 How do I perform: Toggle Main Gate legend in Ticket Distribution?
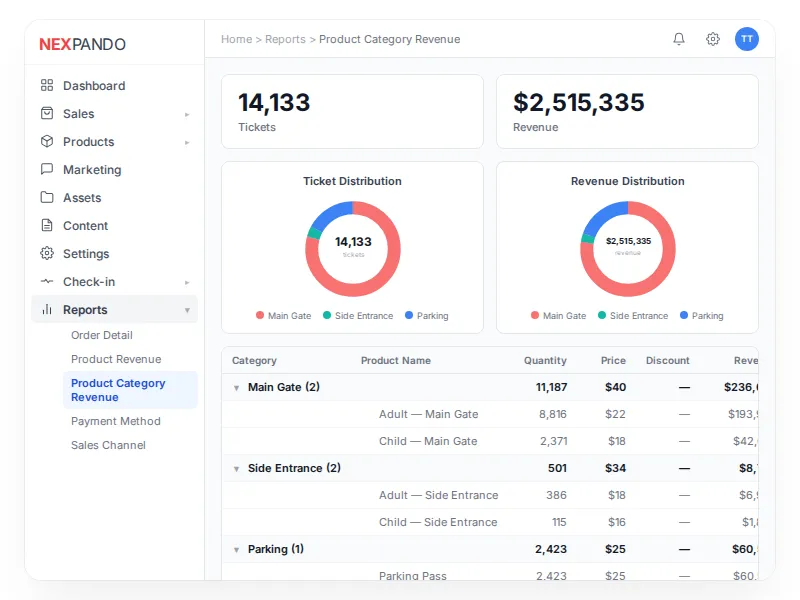pos(284,316)
